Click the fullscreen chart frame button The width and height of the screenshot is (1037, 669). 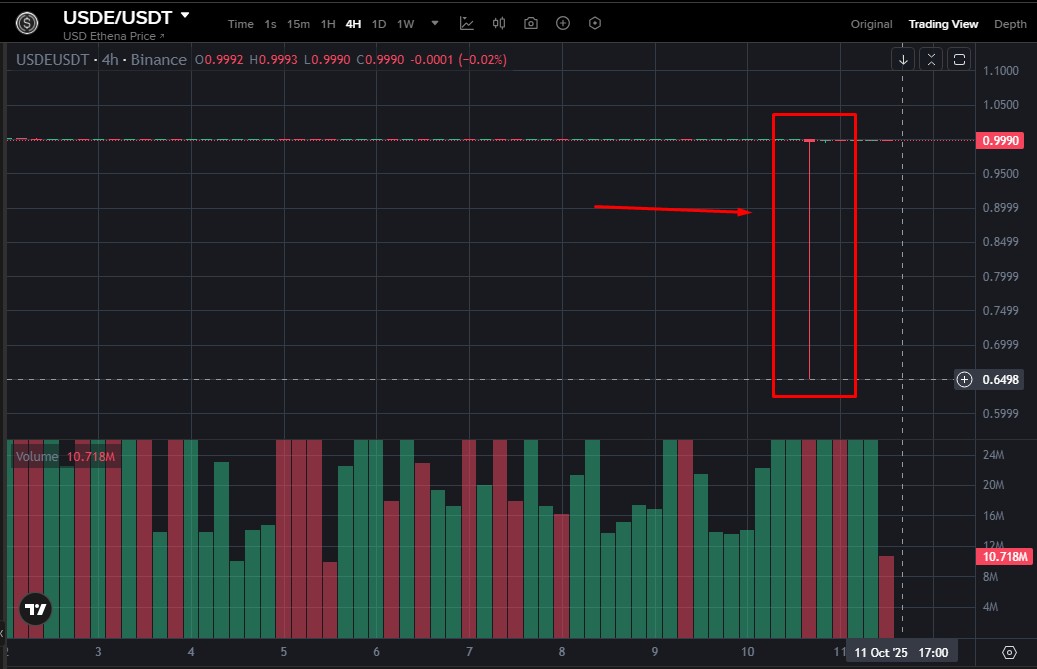(959, 59)
